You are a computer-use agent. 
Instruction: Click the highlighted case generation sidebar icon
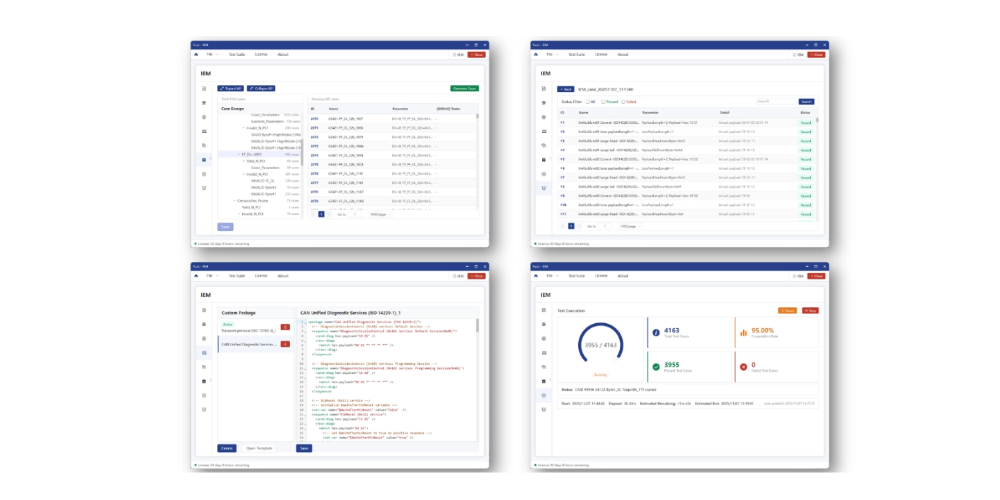tap(205, 159)
